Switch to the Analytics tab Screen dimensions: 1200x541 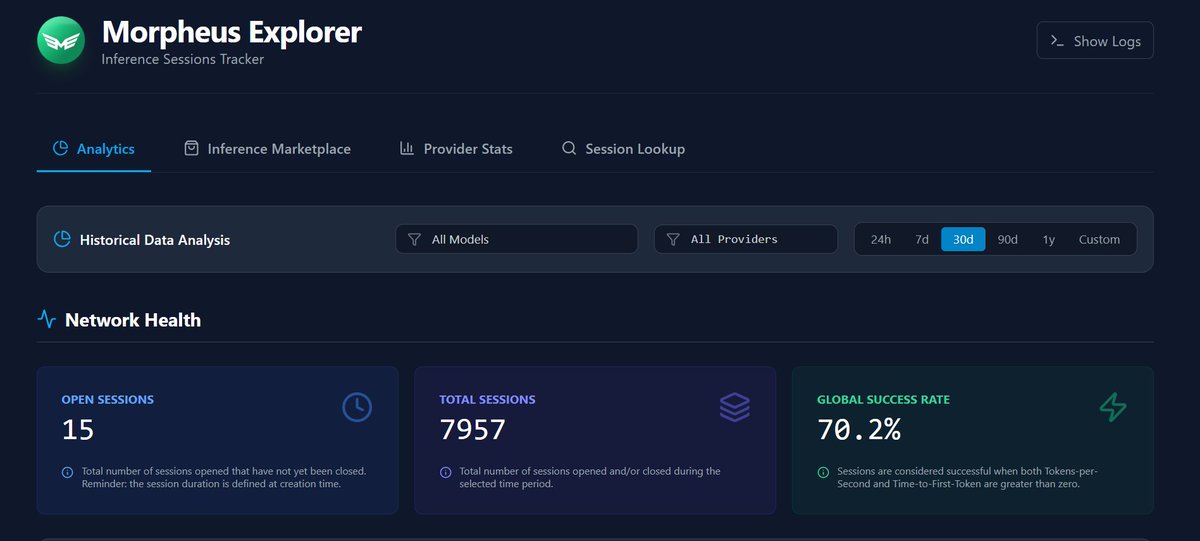(94, 149)
